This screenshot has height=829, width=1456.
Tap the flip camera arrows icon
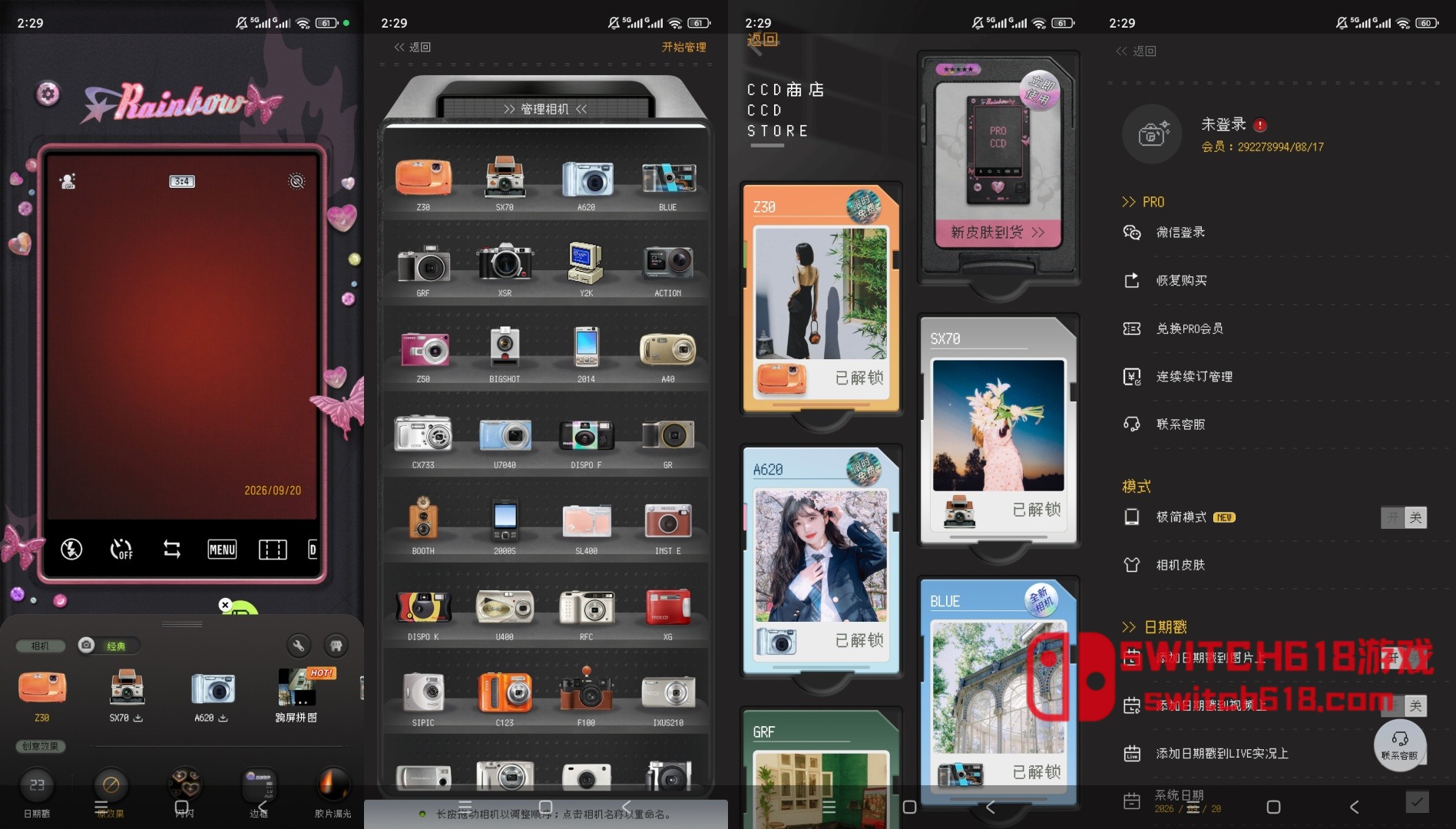point(172,549)
